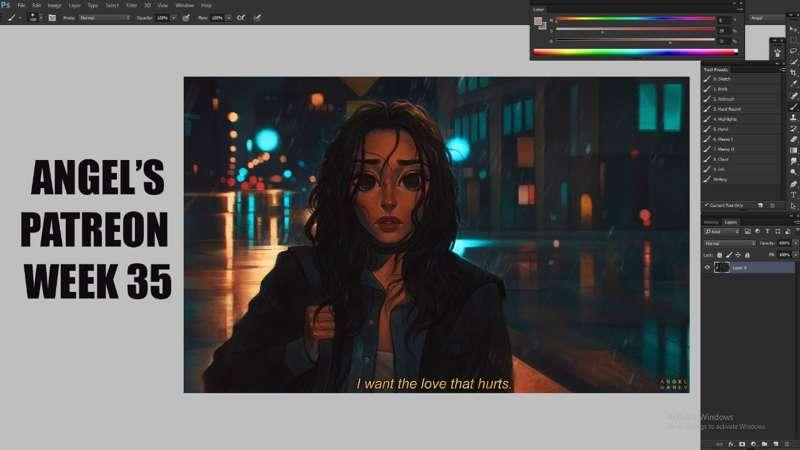Viewport: 800px width, 450px height.
Task: Lock transparent pixels of the layer
Action: tap(719, 255)
